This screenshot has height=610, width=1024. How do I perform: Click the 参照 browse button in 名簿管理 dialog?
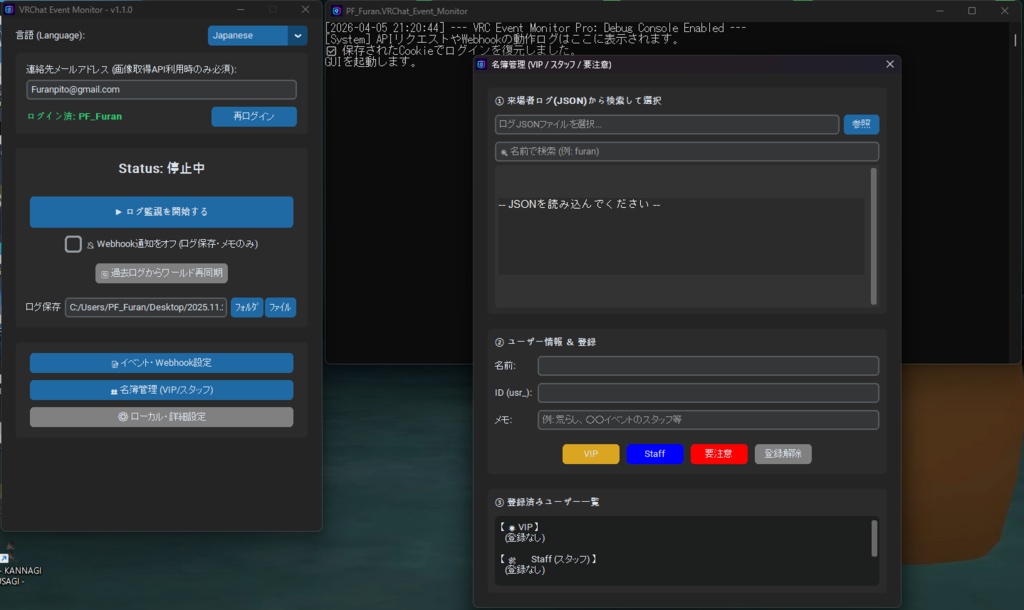pyautogui.click(x=861, y=124)
